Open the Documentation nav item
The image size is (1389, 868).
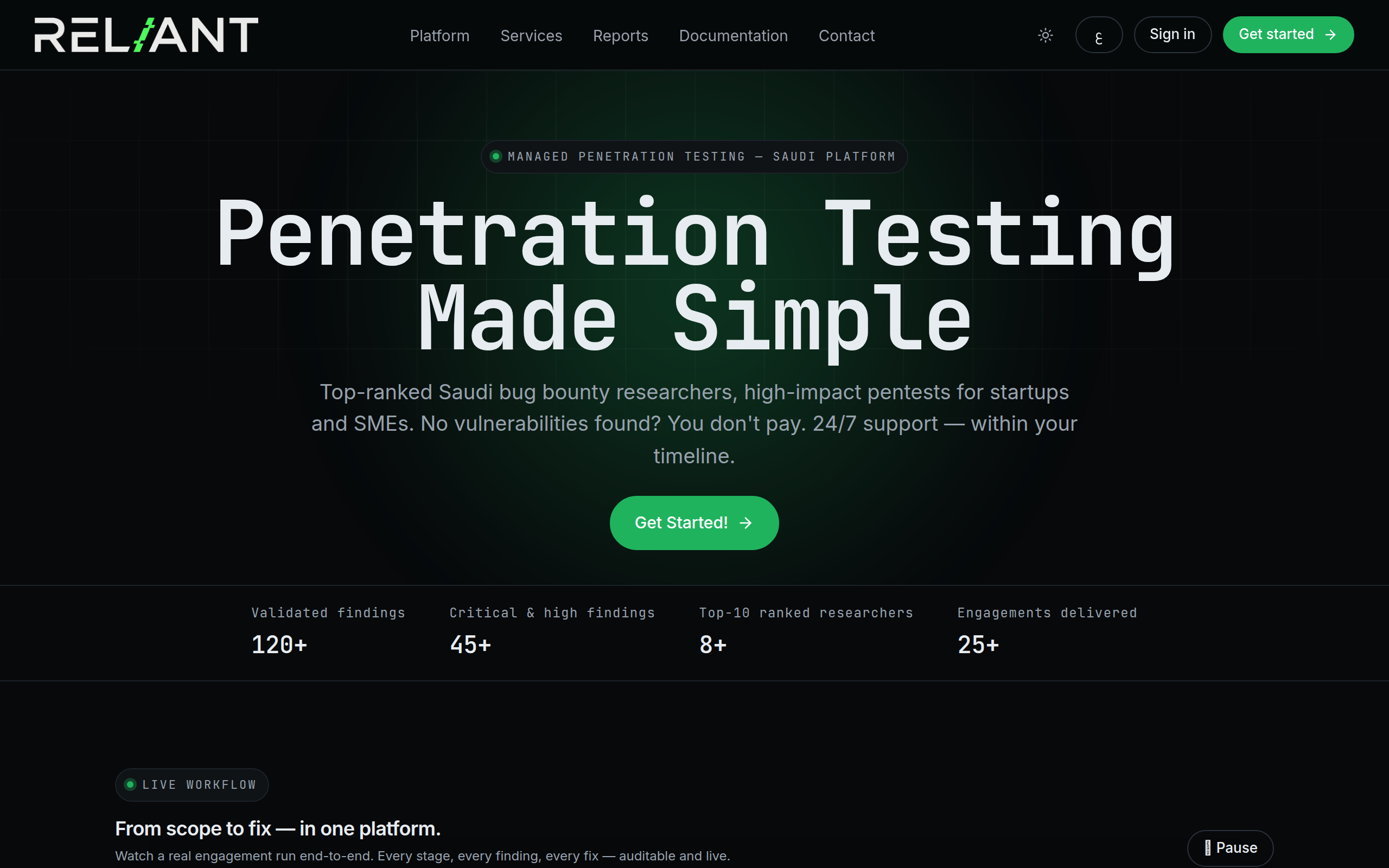click(733, 36)
